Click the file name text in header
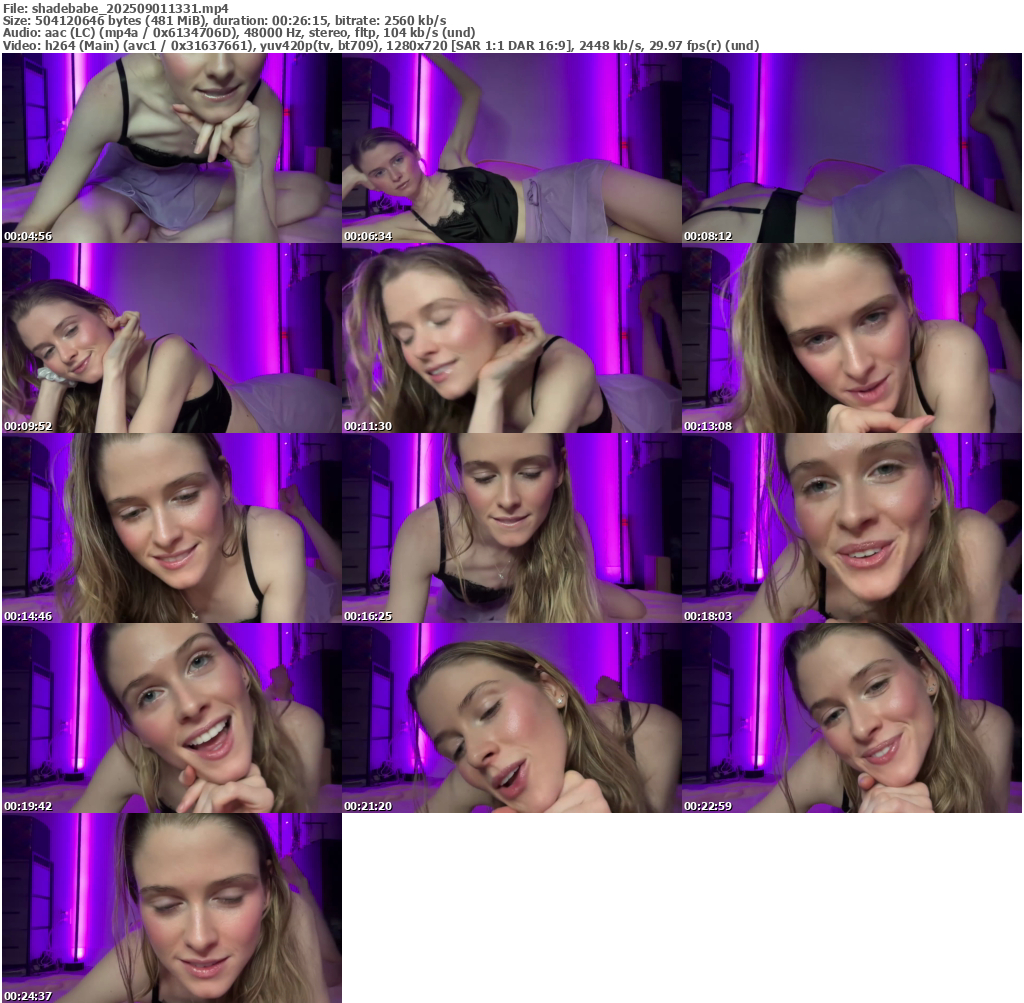 115,8
